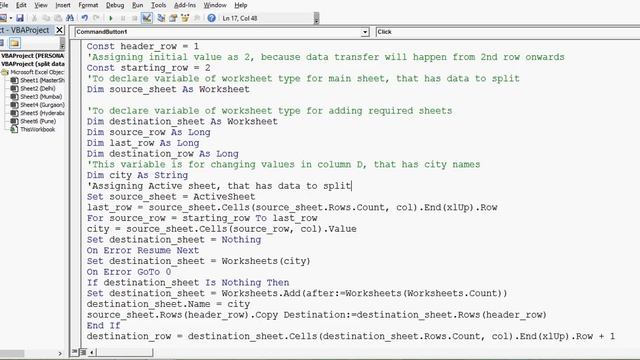The height and width of the screenshot is (360, 640).
Task: Open the CommandButton1 object dropdown arrow
Action: coord(365,32)
